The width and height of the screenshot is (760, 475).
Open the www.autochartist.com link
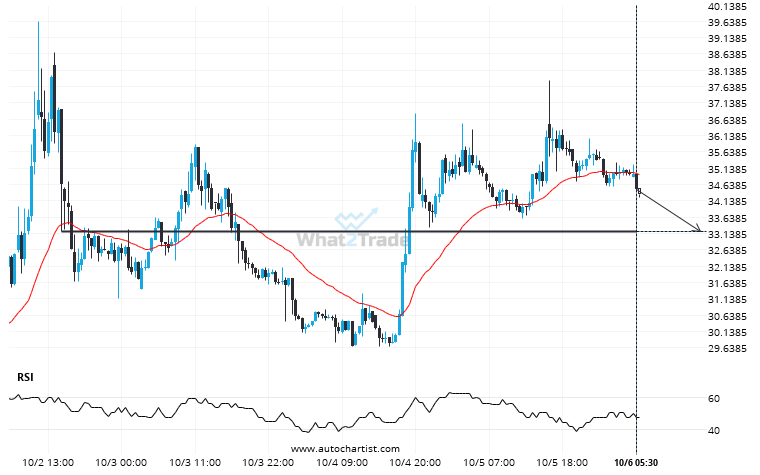click(346, 449)
